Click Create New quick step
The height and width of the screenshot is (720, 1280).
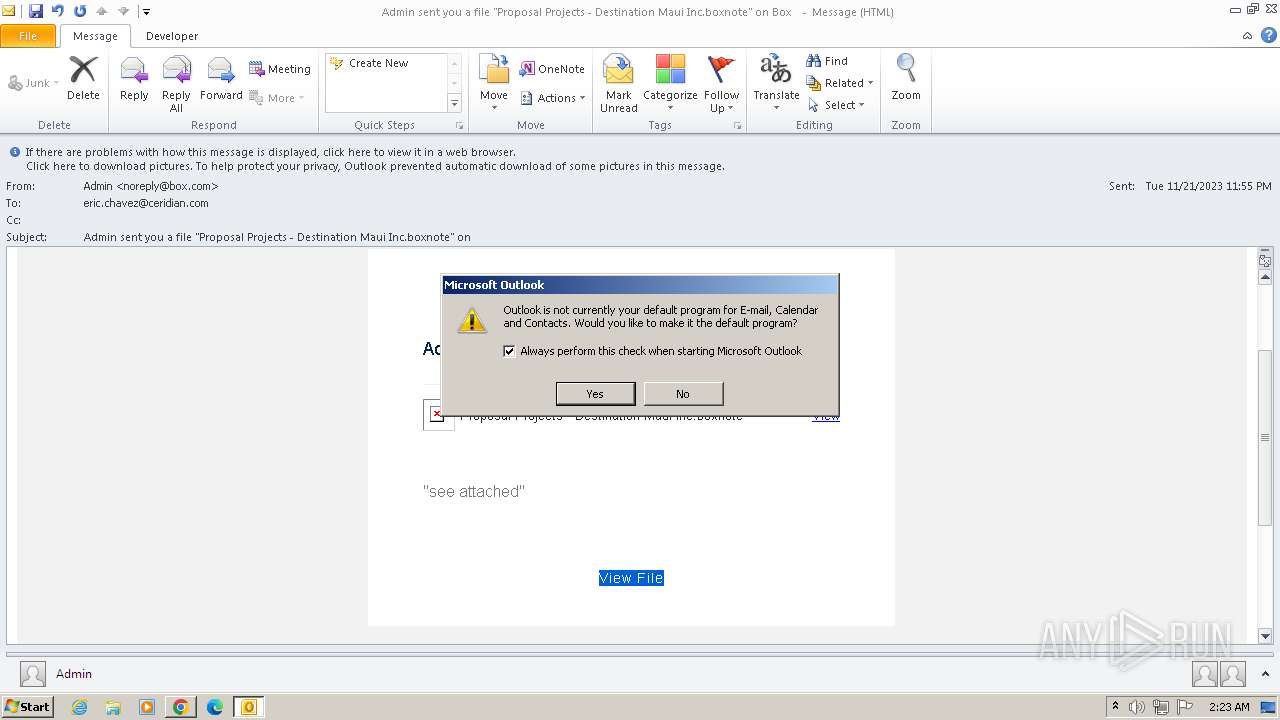[379, 63]
